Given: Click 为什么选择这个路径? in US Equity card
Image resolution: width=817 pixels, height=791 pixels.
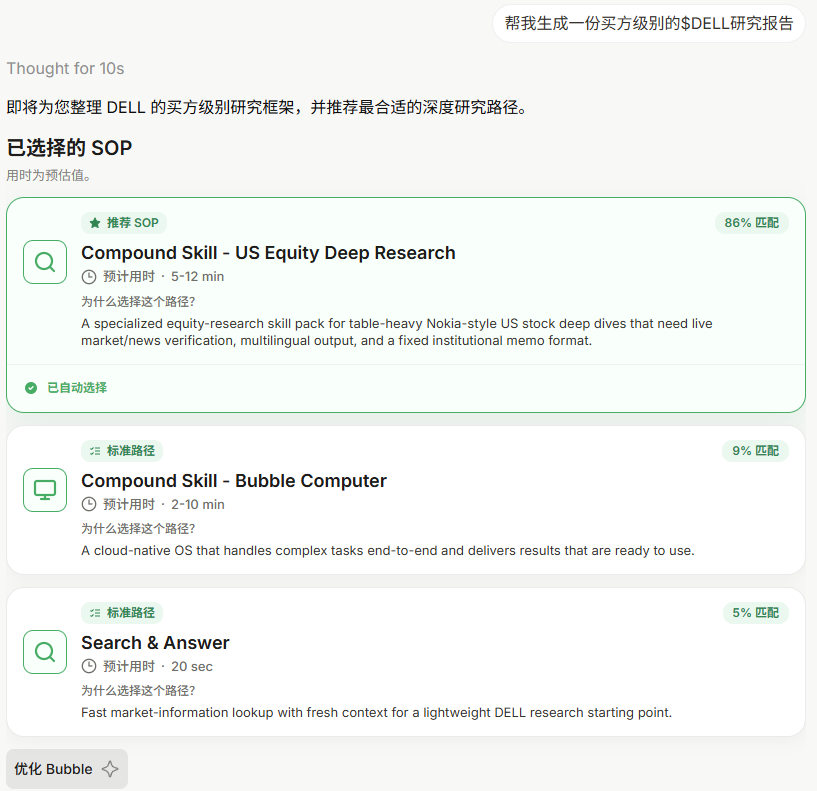Looking at the screenshot, I should 138,302.
